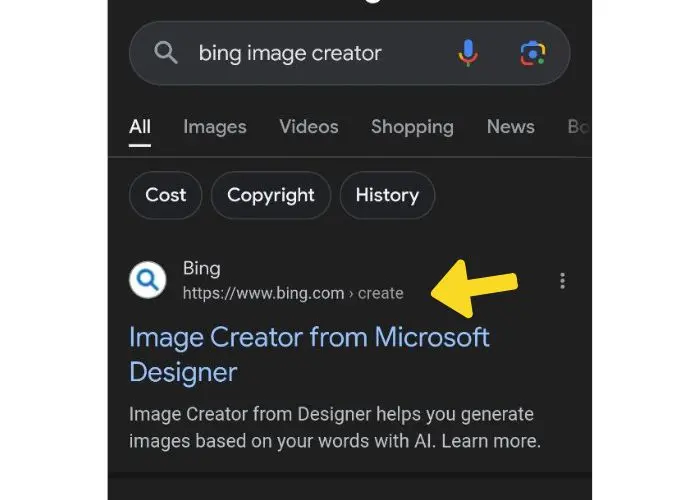This screenshot has height=500, width=700.
Task: Tap the Copyright filter chip
Action: point(271,195)
